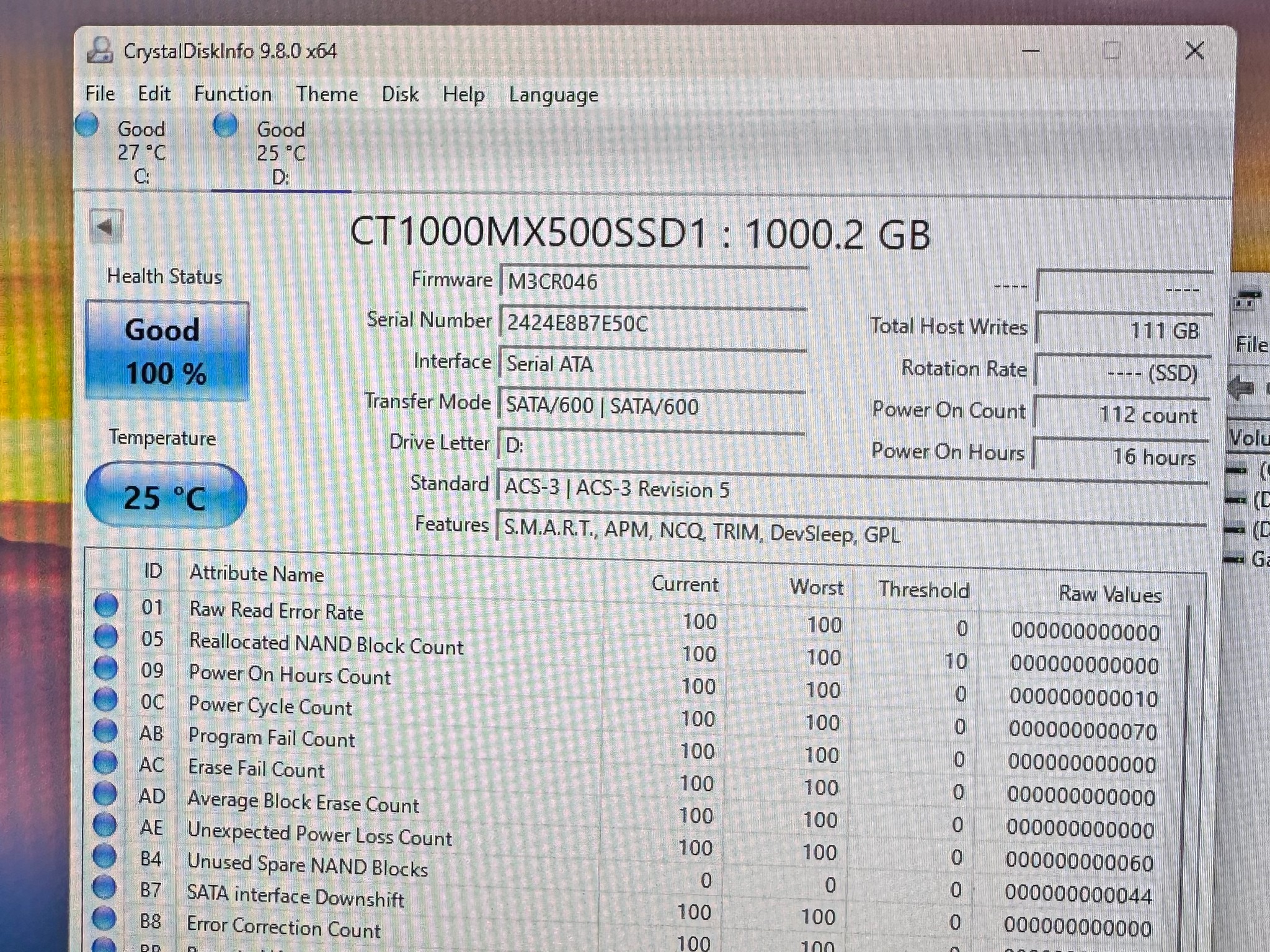Select the Power Cycle Count row text
1270x952 pixels.
270,706
